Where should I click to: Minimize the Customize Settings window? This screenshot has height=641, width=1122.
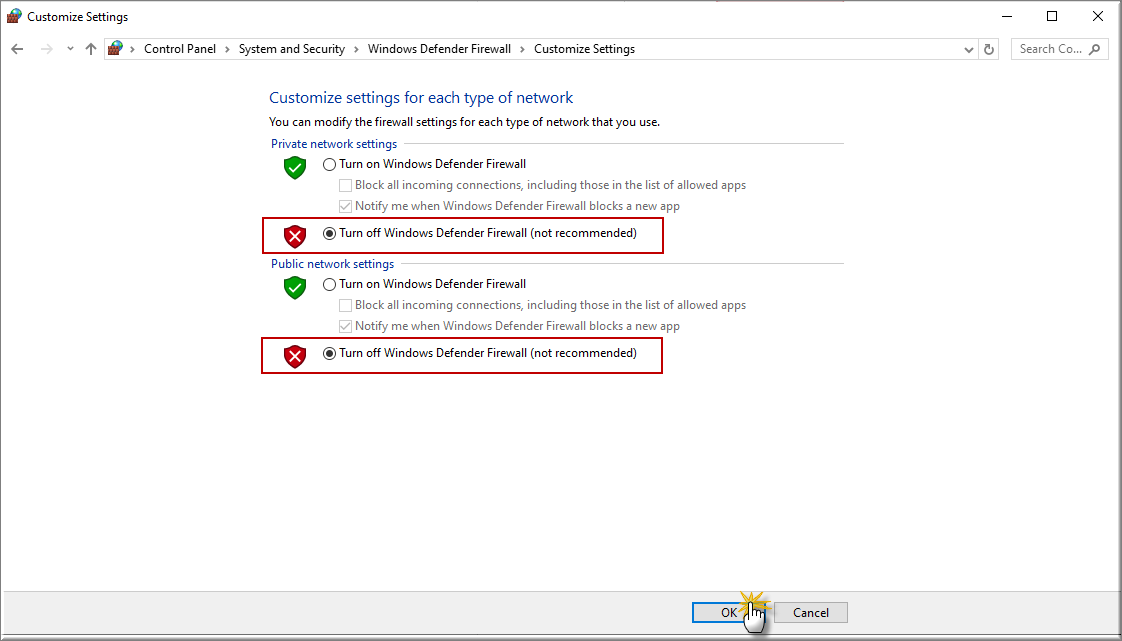click(1007, 16)
